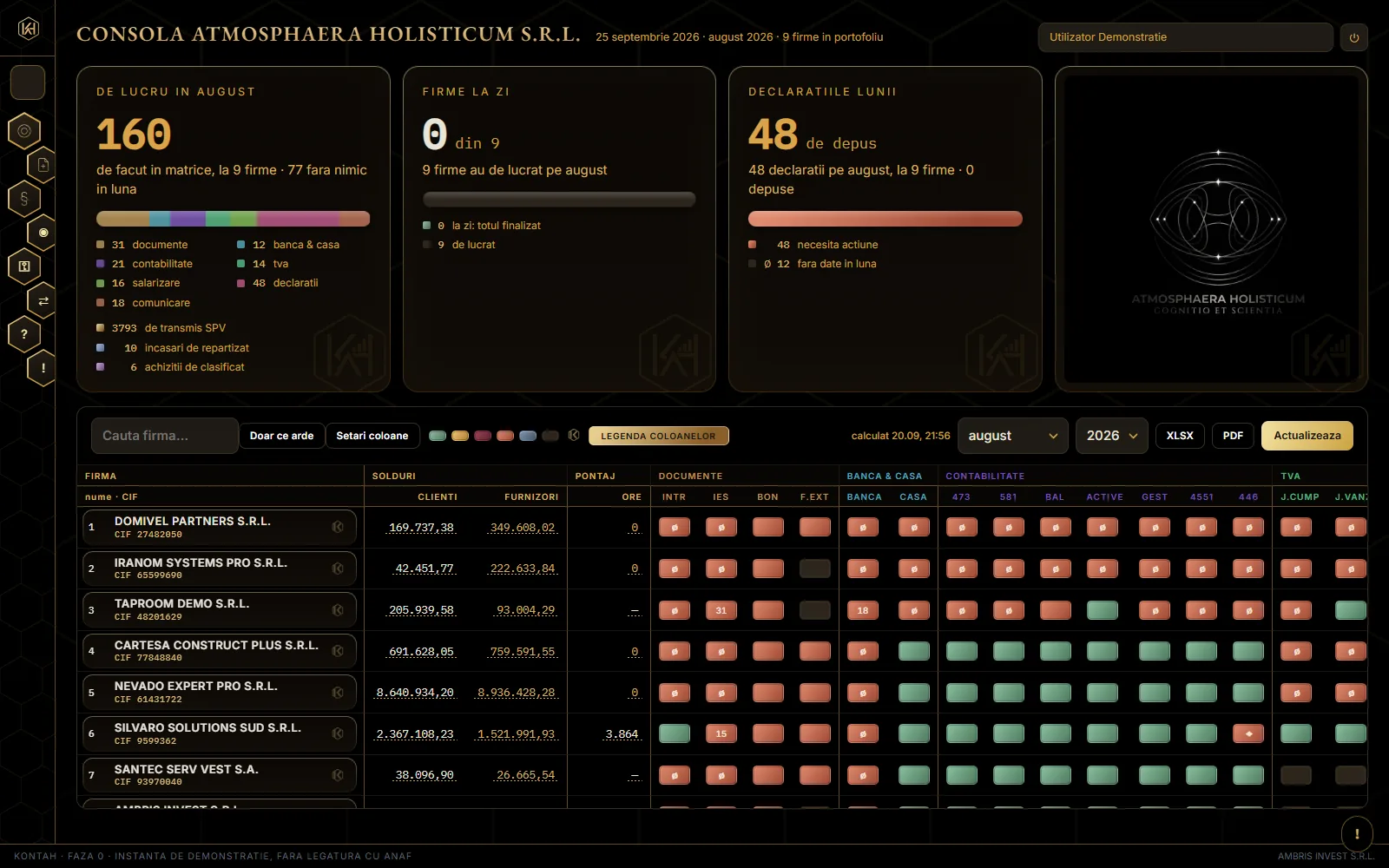This screenshot has height=868, width=1389.
Task: Click the Kontah hexagon logo in sidebar
Action: click(x=28, y=29)
